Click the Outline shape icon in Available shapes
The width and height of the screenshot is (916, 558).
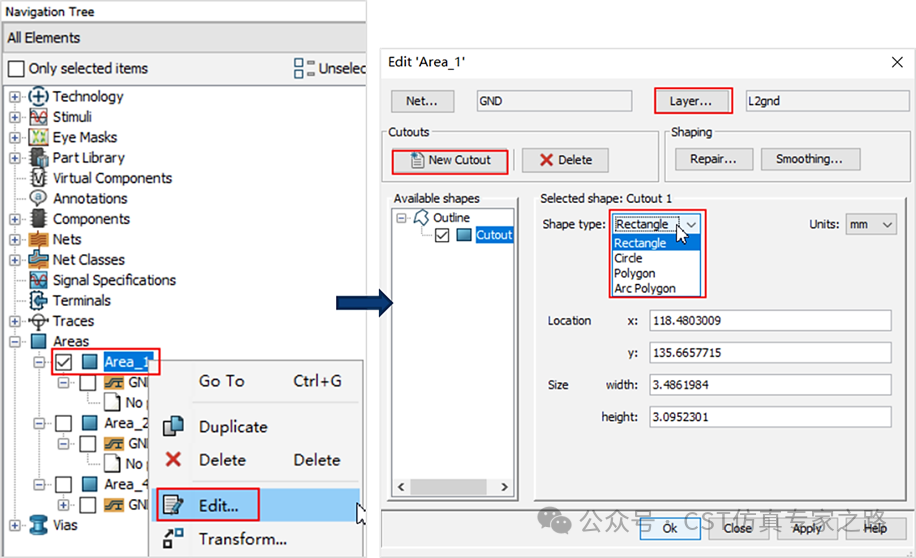[421, 217]
